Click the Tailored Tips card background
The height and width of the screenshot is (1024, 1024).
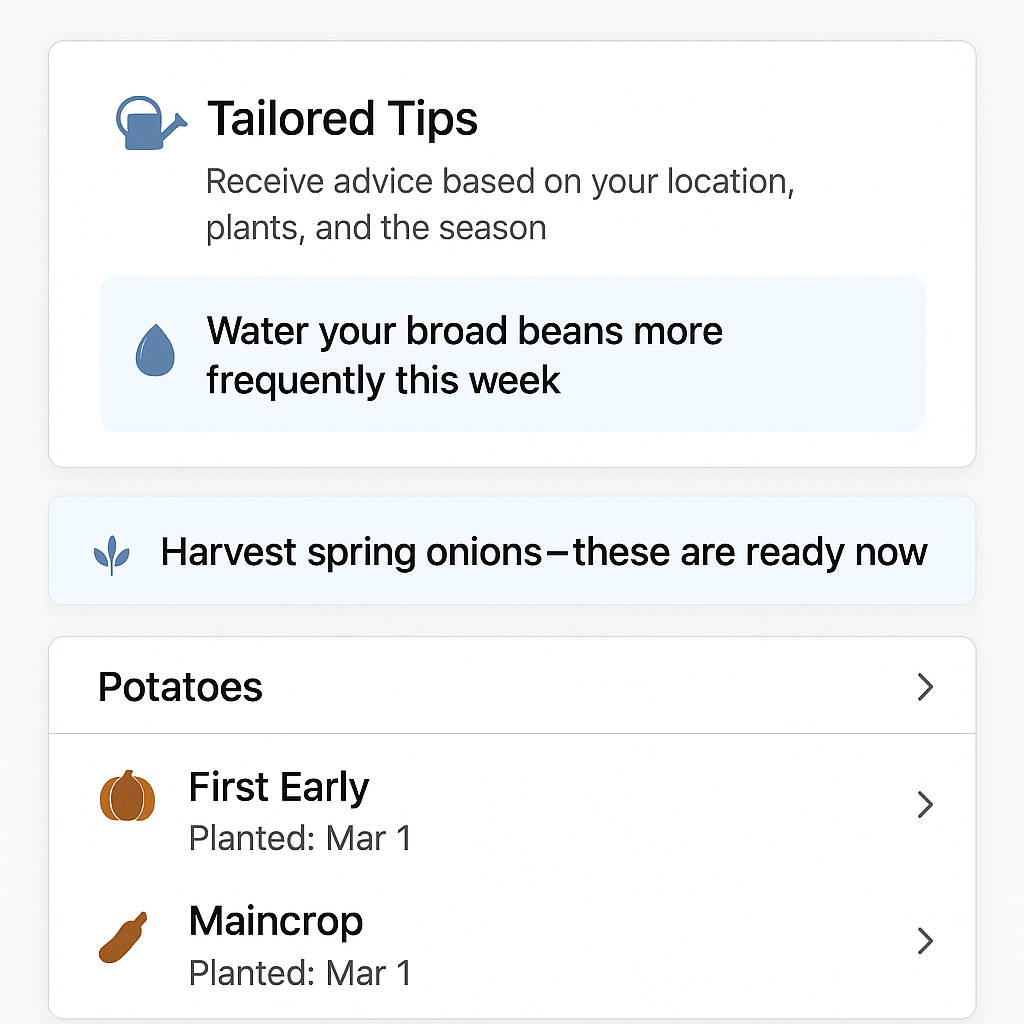click(512, 254)
